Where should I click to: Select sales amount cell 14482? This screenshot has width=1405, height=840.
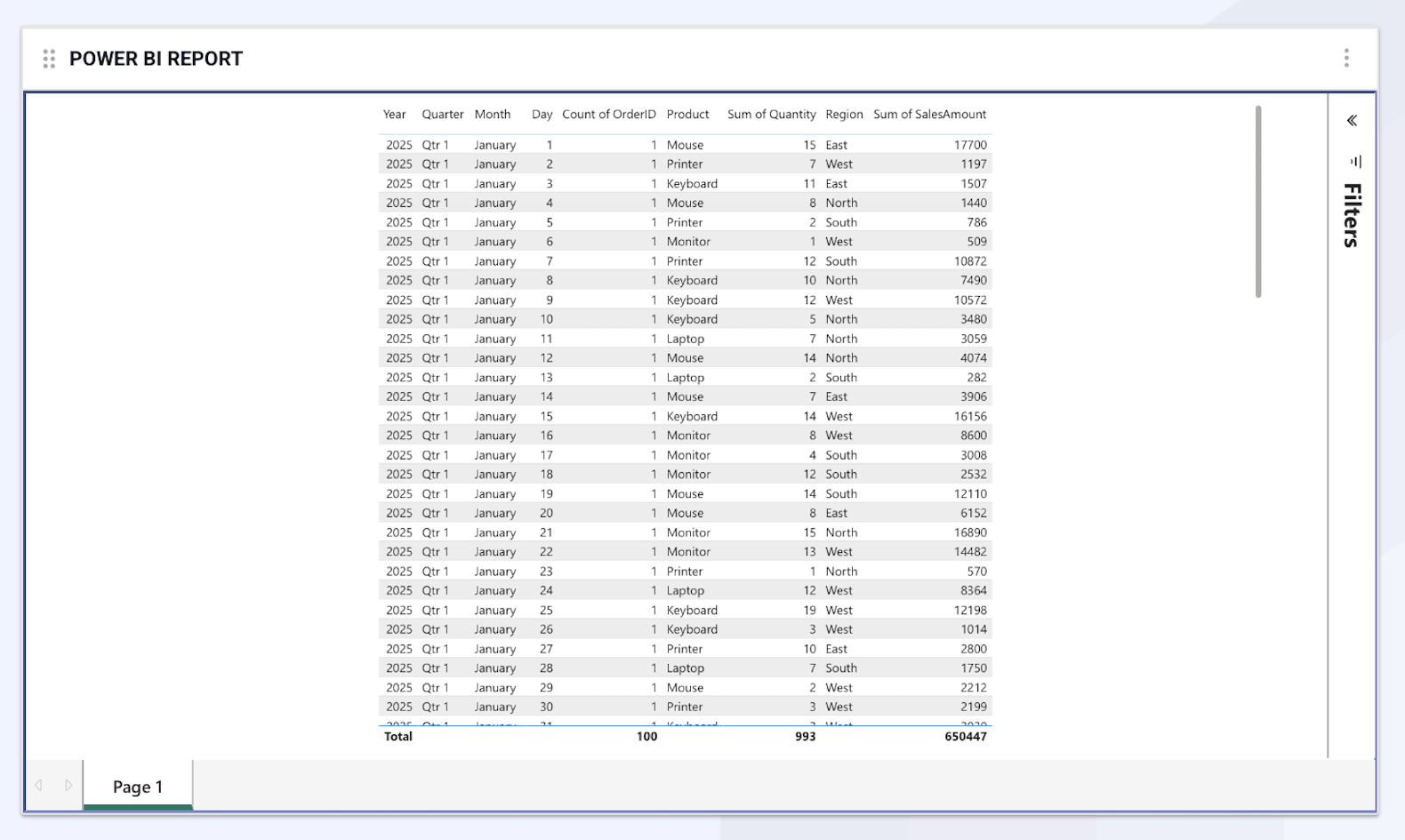pos(970,552)
